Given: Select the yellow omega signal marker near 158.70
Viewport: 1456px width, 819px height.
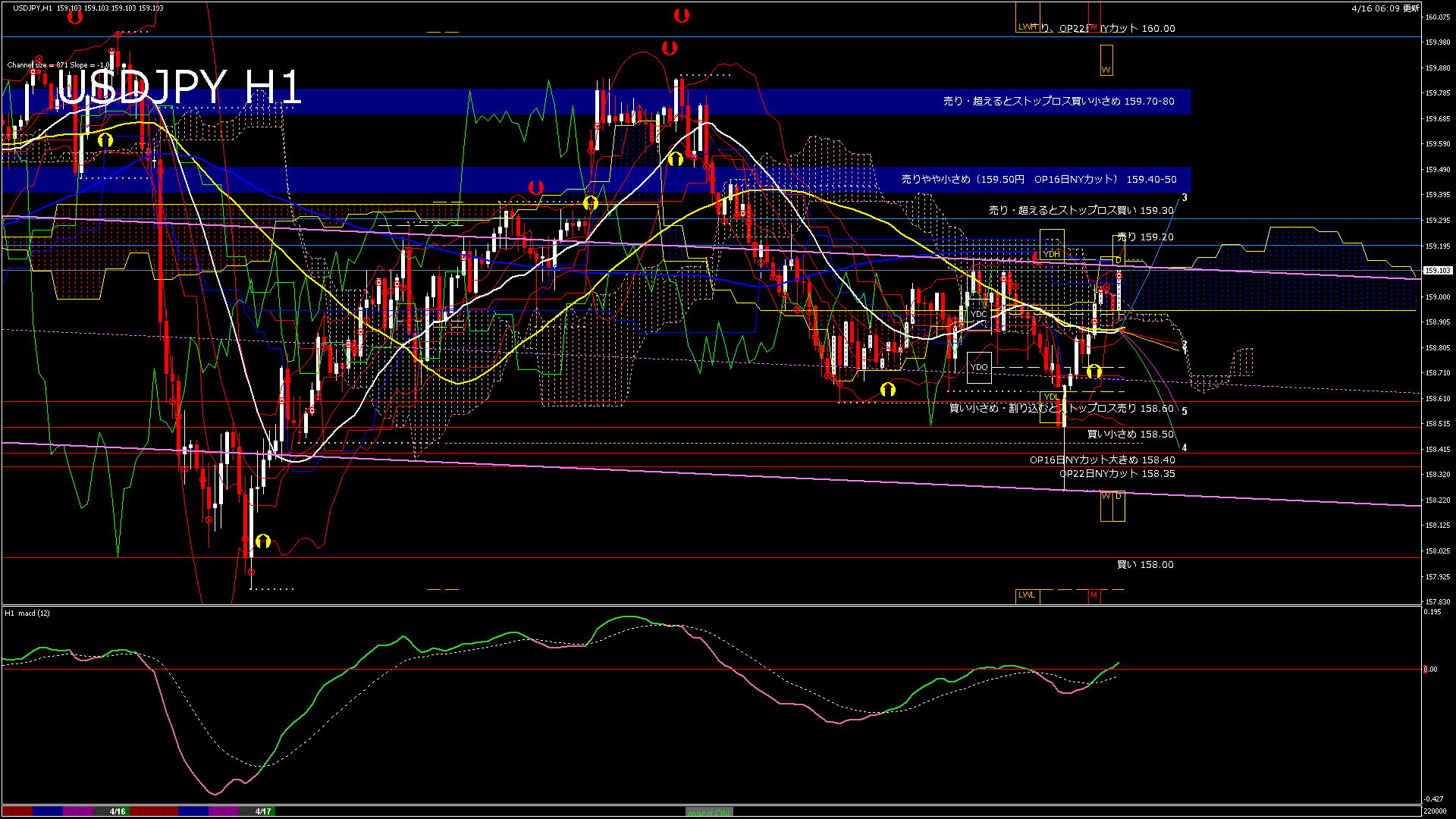Looking at the screenshot, I should (x=1092, y=372).
